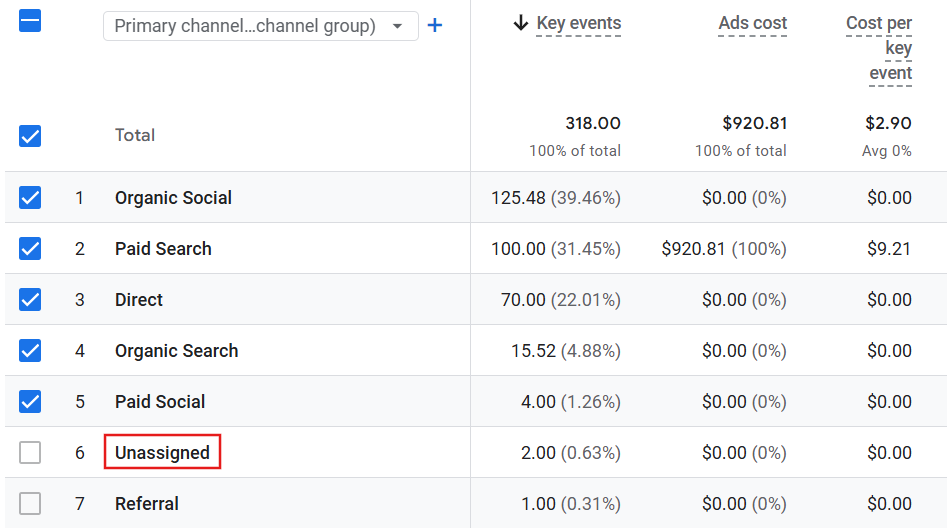The width and height of the screenshot is (947, 532).
Task: Check the Referral row checkbox
Action: coord(30,504)
